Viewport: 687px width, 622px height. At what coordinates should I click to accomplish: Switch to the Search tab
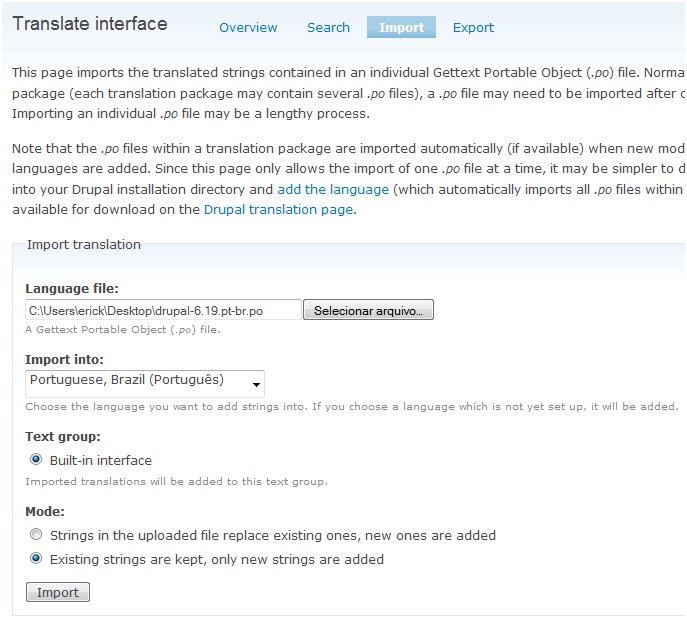tap(328, 27)
